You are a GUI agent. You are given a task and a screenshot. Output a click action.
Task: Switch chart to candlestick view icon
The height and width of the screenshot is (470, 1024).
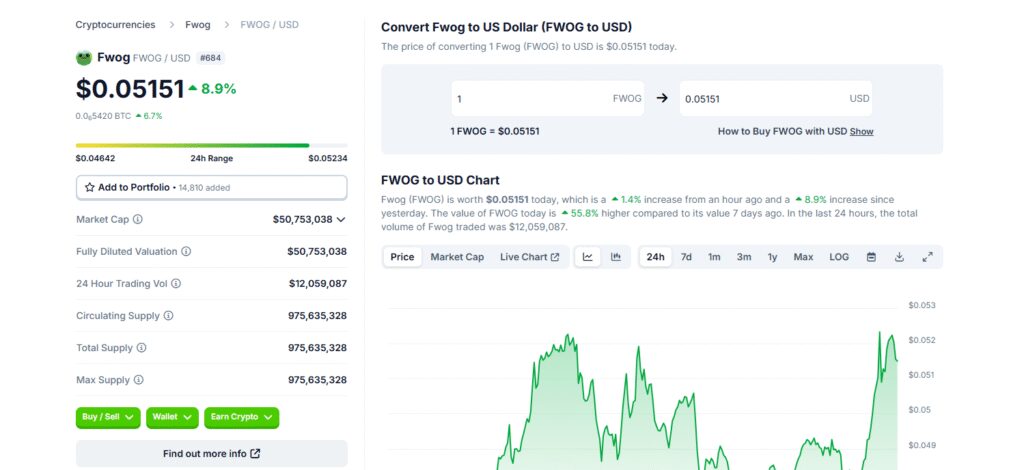[x=616, y=257]
